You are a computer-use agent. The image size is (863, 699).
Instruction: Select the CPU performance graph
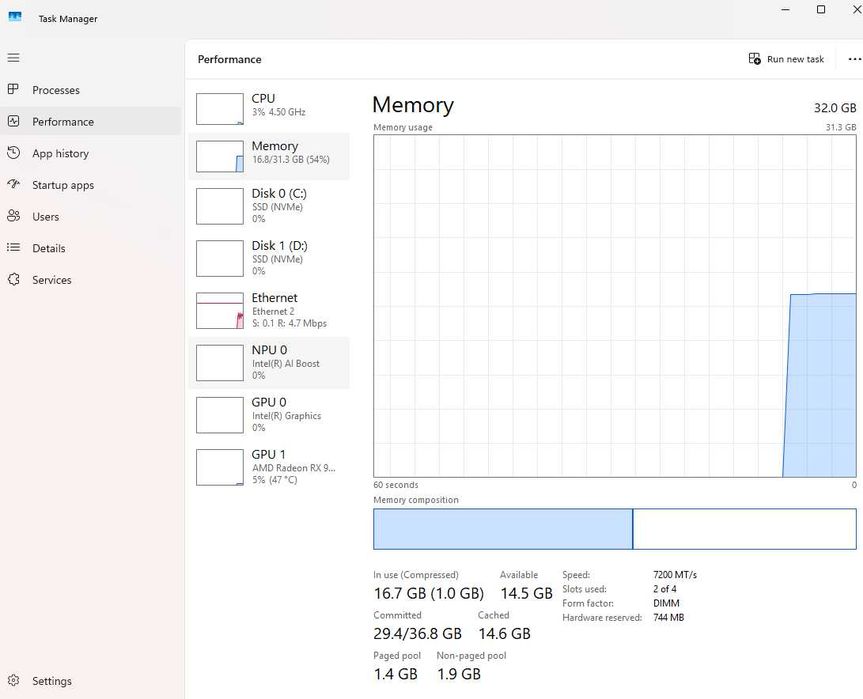tap(268, 106)
